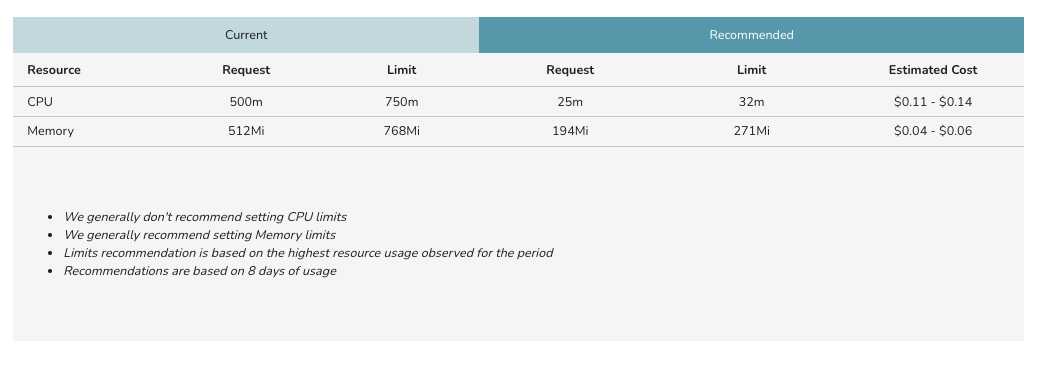Image resolution: width=1038 pixels, height=365 pixels.
Task: Click the recommended Limit column header
Action: coord(751,70)
